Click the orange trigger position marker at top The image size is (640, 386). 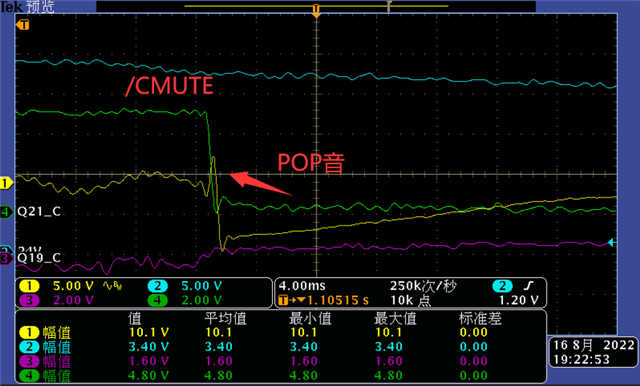(x=316, y=10)
